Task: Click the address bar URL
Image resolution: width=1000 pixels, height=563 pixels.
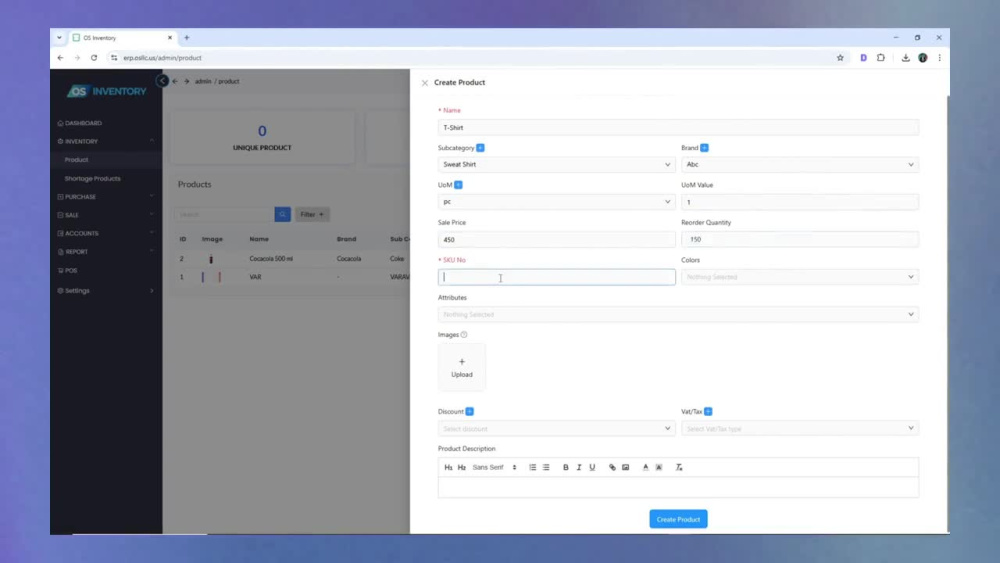Action: click(162, 58)
